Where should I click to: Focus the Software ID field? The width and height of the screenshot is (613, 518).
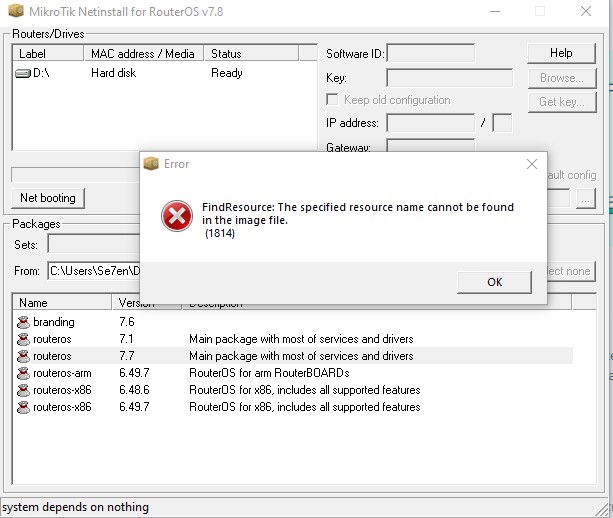coord(430,53)
